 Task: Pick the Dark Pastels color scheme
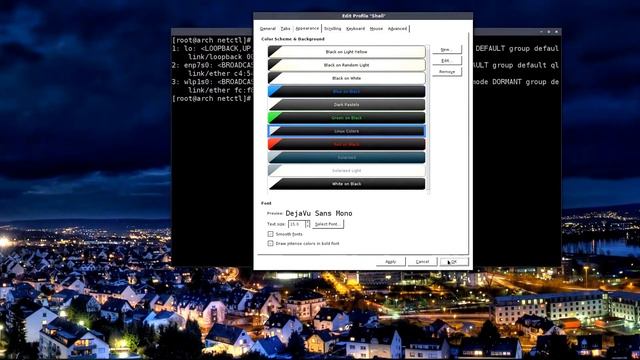coord(346,104)
